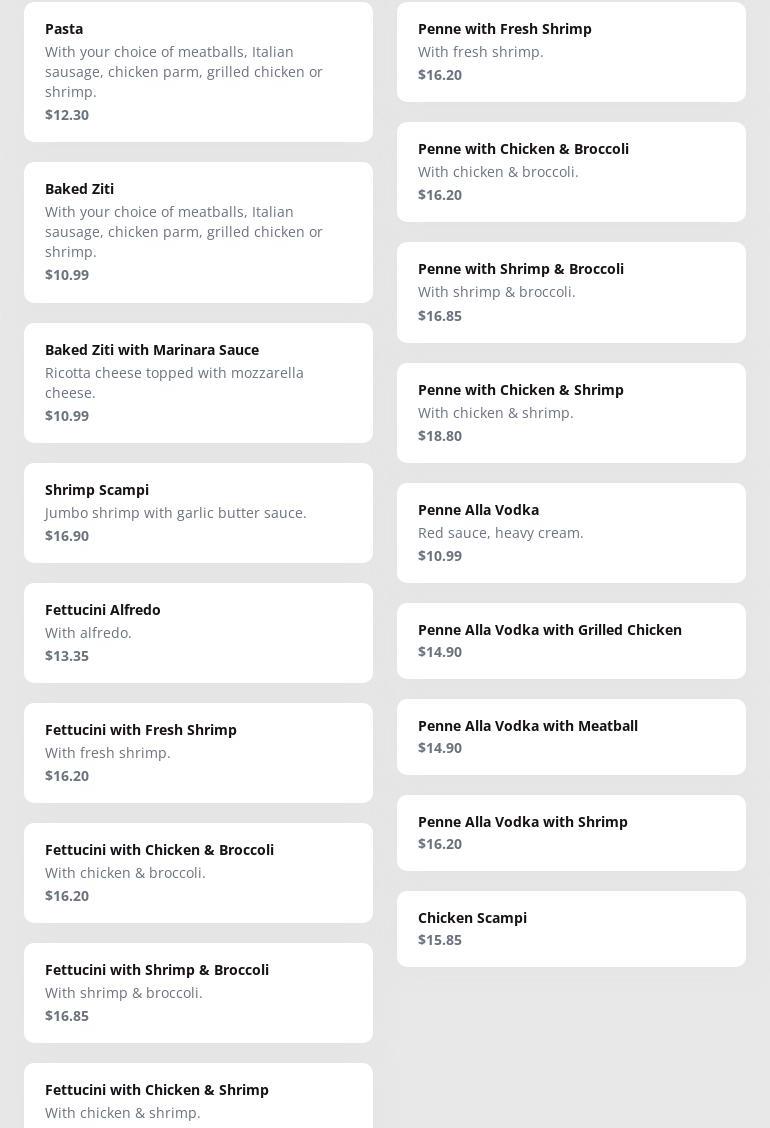The image size is (770, 1128).
Task: Select Fettucini Alfredo dish
Action: (x=198, y=632)
